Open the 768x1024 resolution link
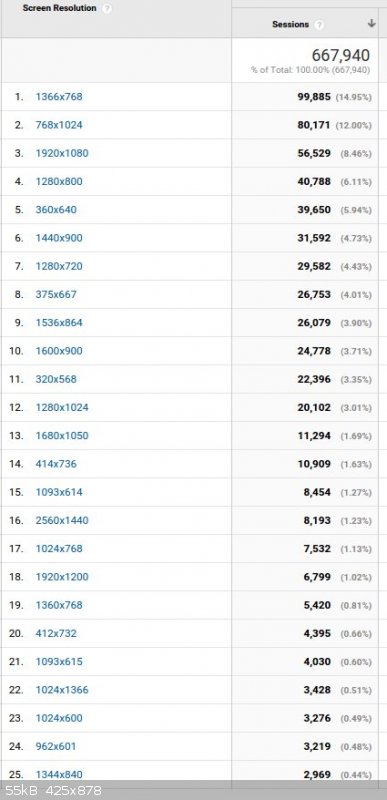Screen dimensions: 387x800 tap(59, 125)
